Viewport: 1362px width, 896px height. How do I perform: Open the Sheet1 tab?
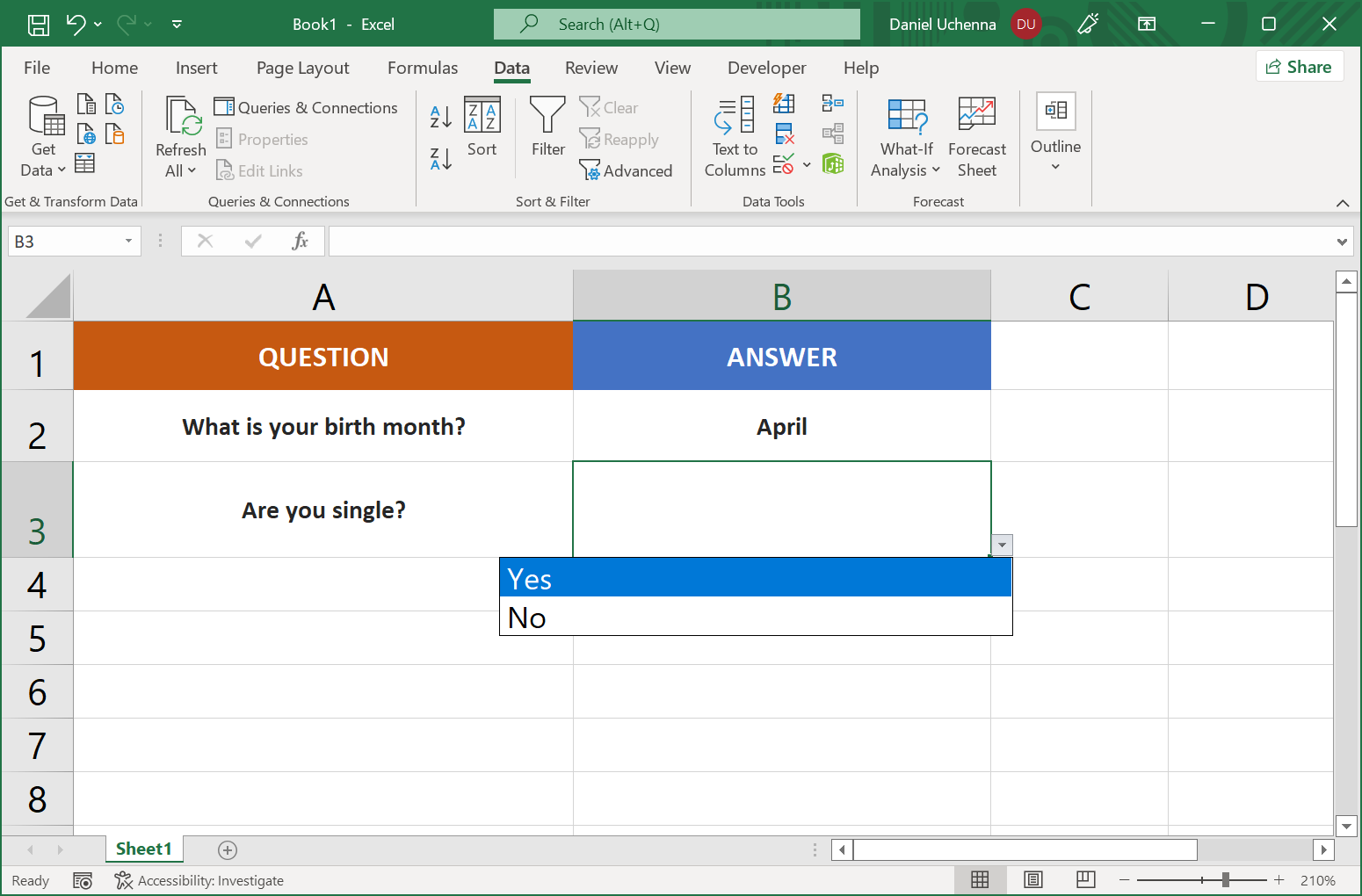[x=144, y=849]
